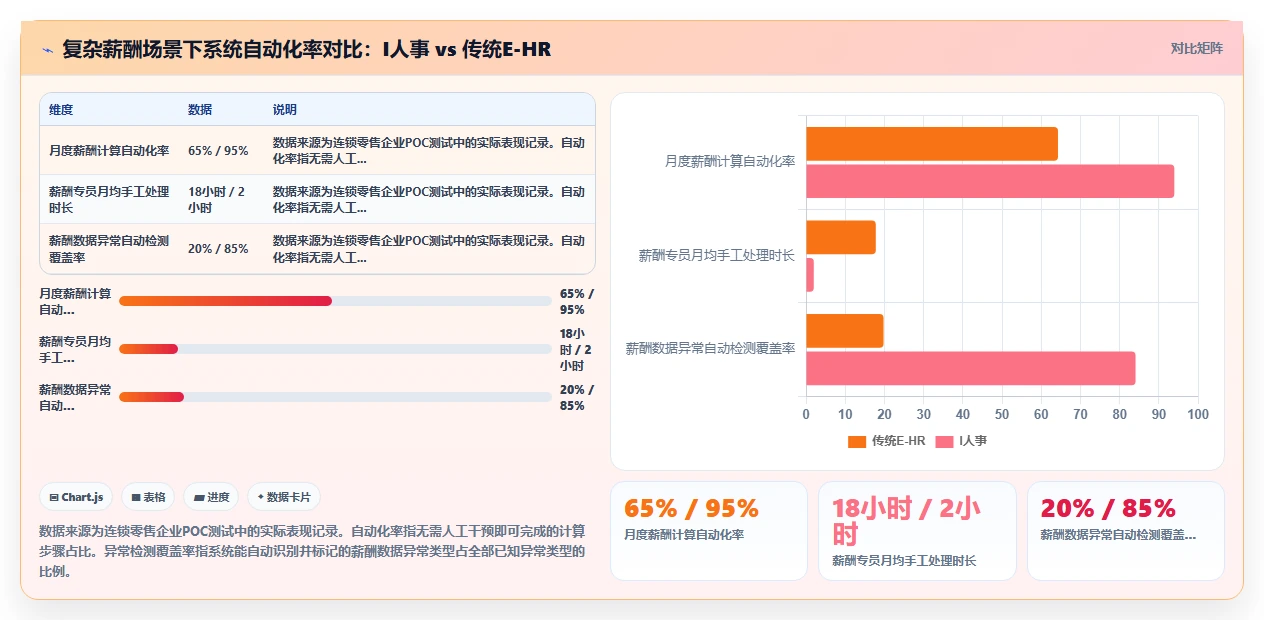
Task: Click the page title 复杂薪酬场景下系统自动化率对比
Action: (x=306, y=49)
